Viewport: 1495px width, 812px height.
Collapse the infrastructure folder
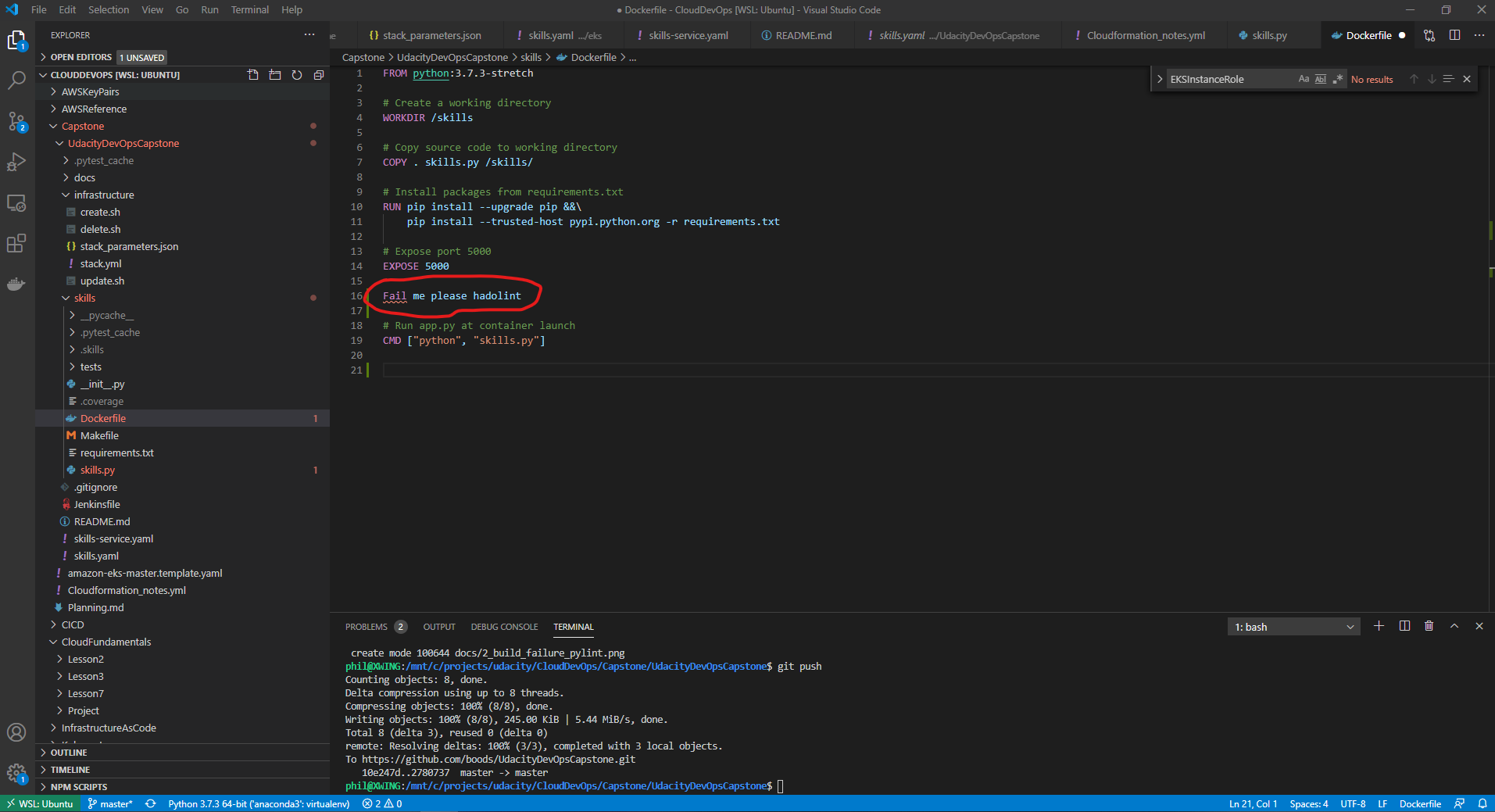[x=182, y=195]
